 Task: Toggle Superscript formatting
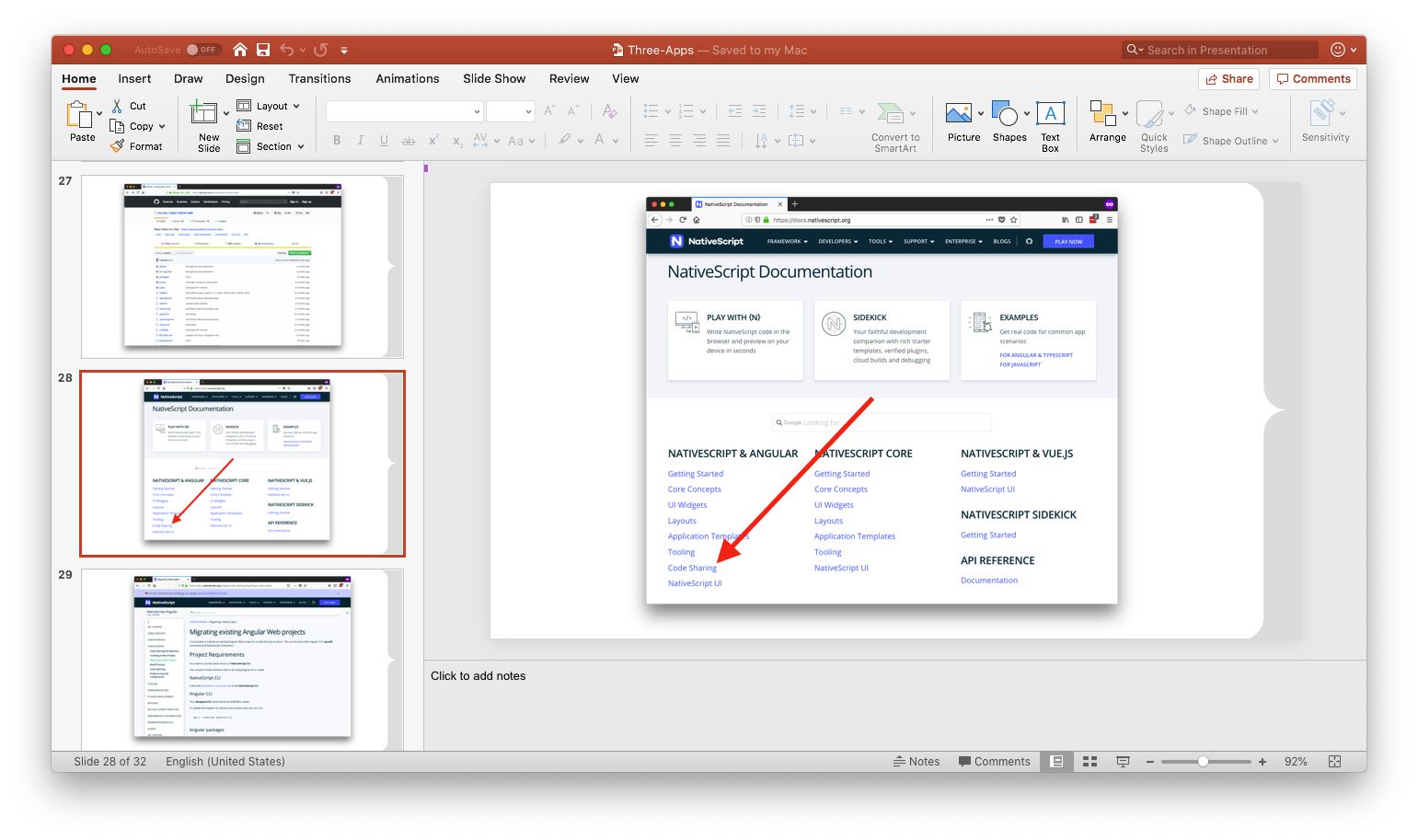[433, 140]
